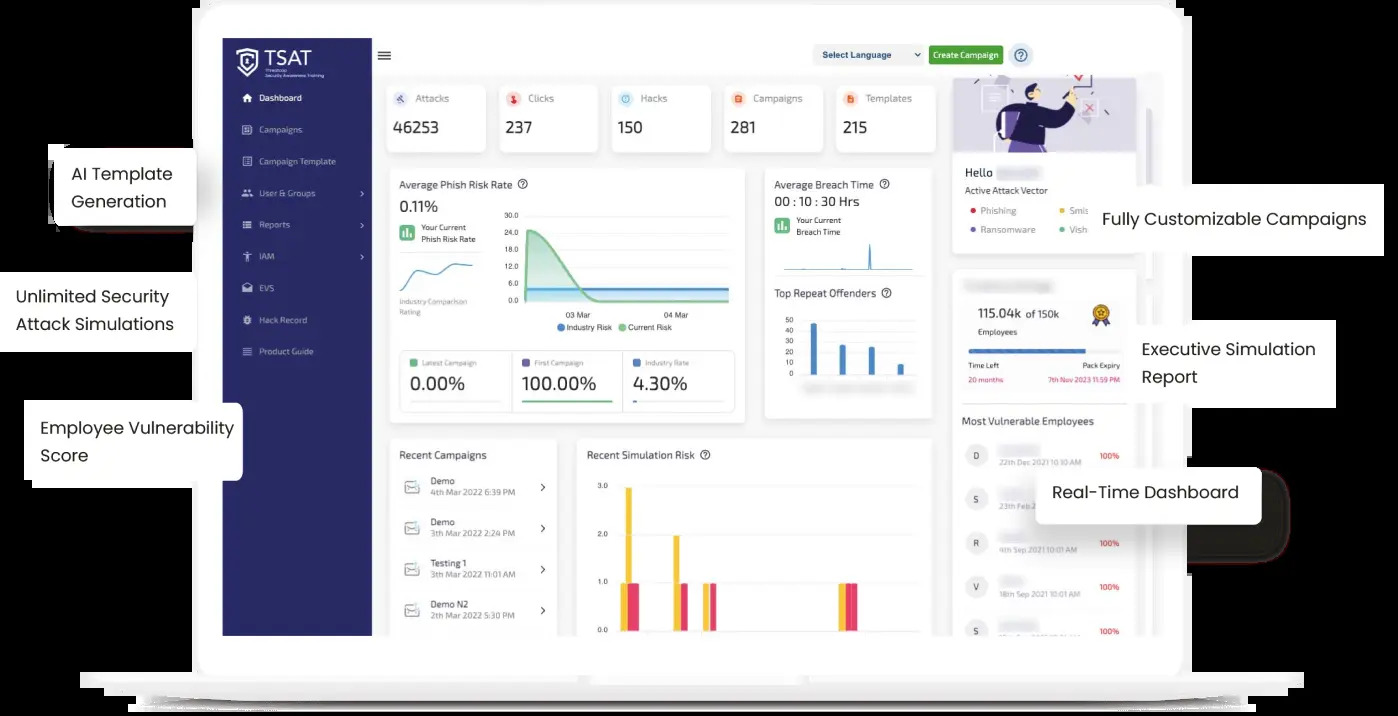
Task: Click the hamburger menu icon
Action: [x=384, y=56]
